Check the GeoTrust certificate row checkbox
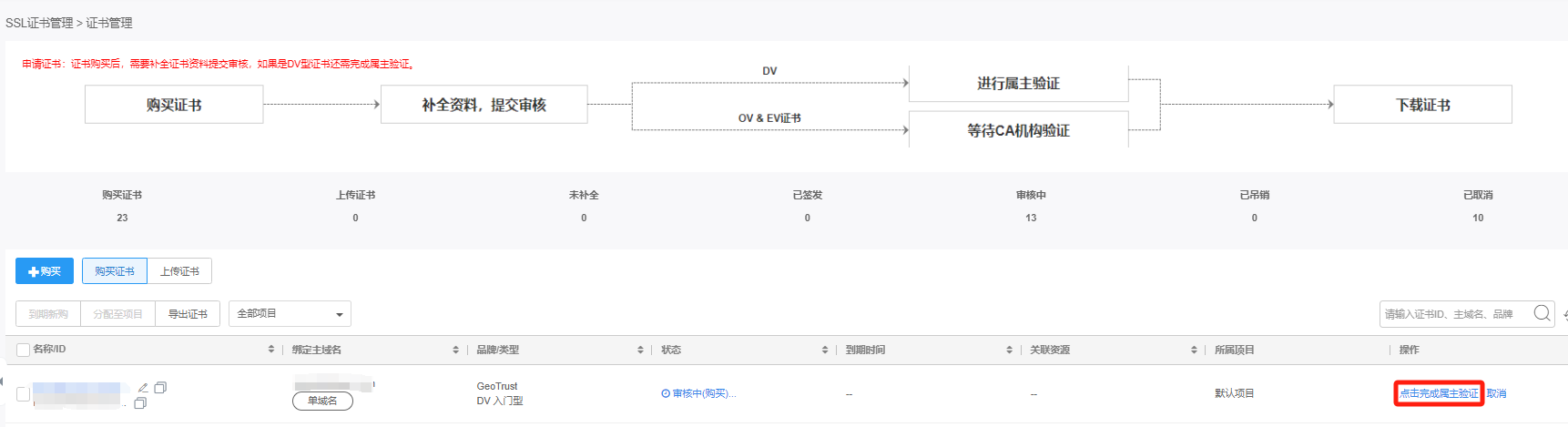Screen dimensions: 1568x427 pos(24,394)
